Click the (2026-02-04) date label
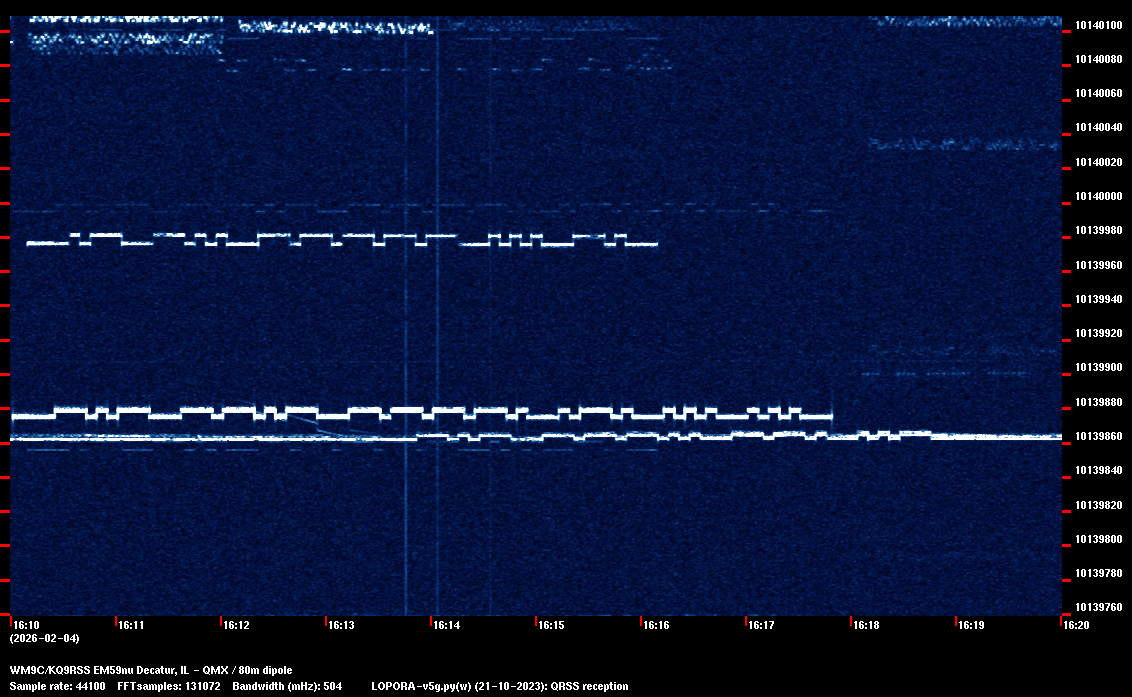The width and height of the screenshot is (1132, 697). click(x=44, y=638)
